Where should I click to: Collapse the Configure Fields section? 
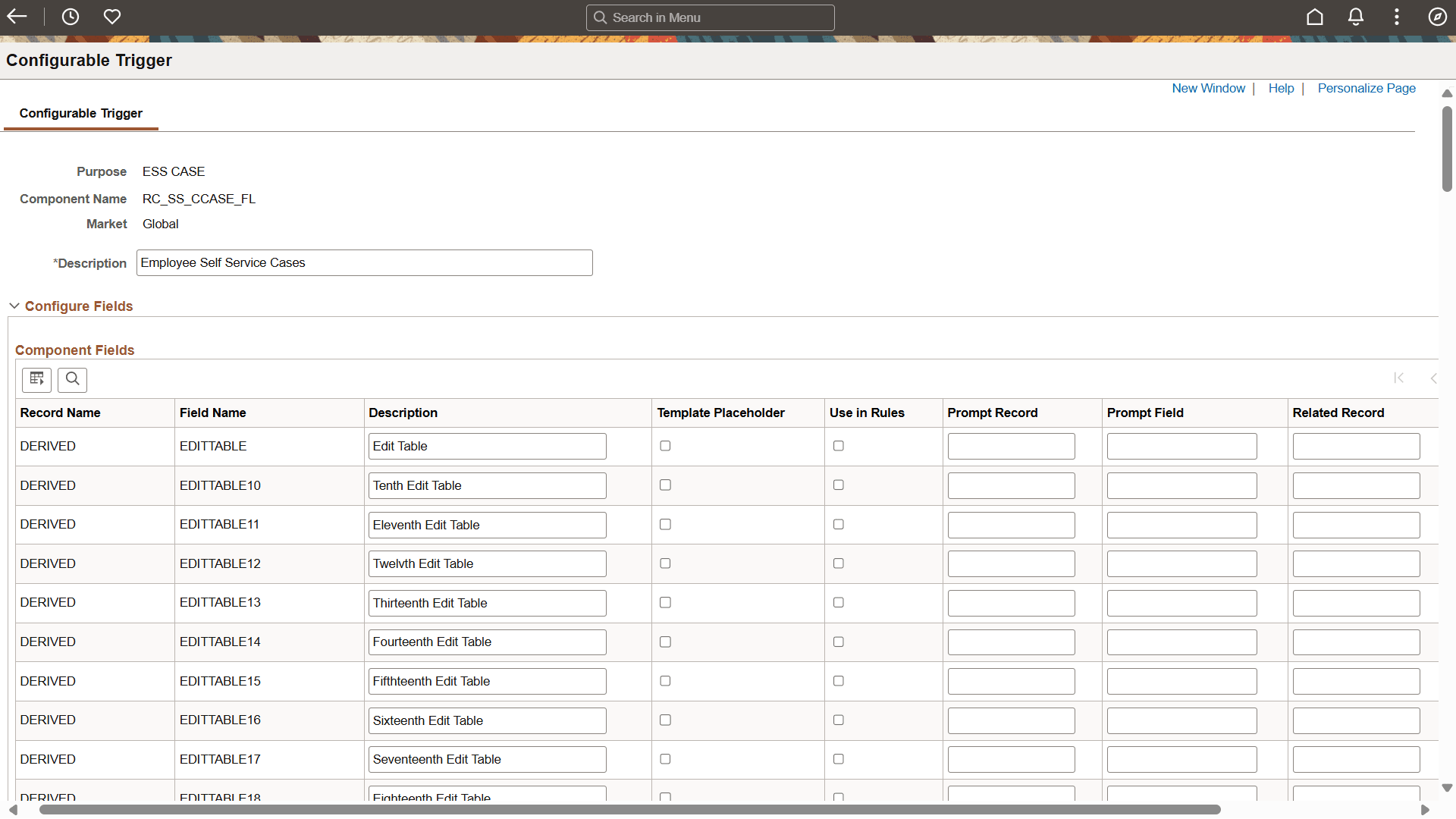(14, 306)
